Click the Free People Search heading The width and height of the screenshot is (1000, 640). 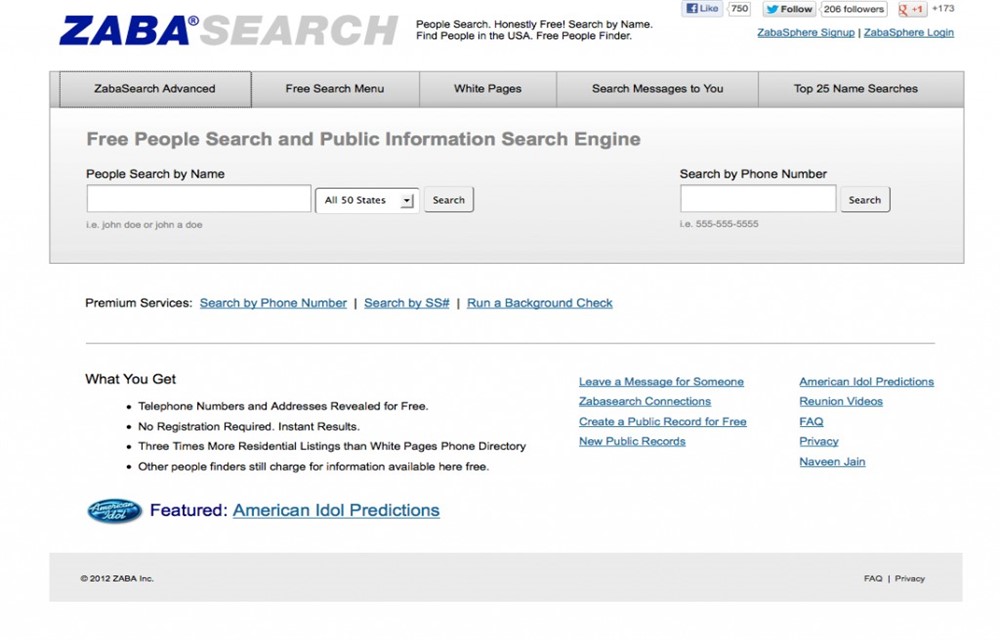[364, 139]
